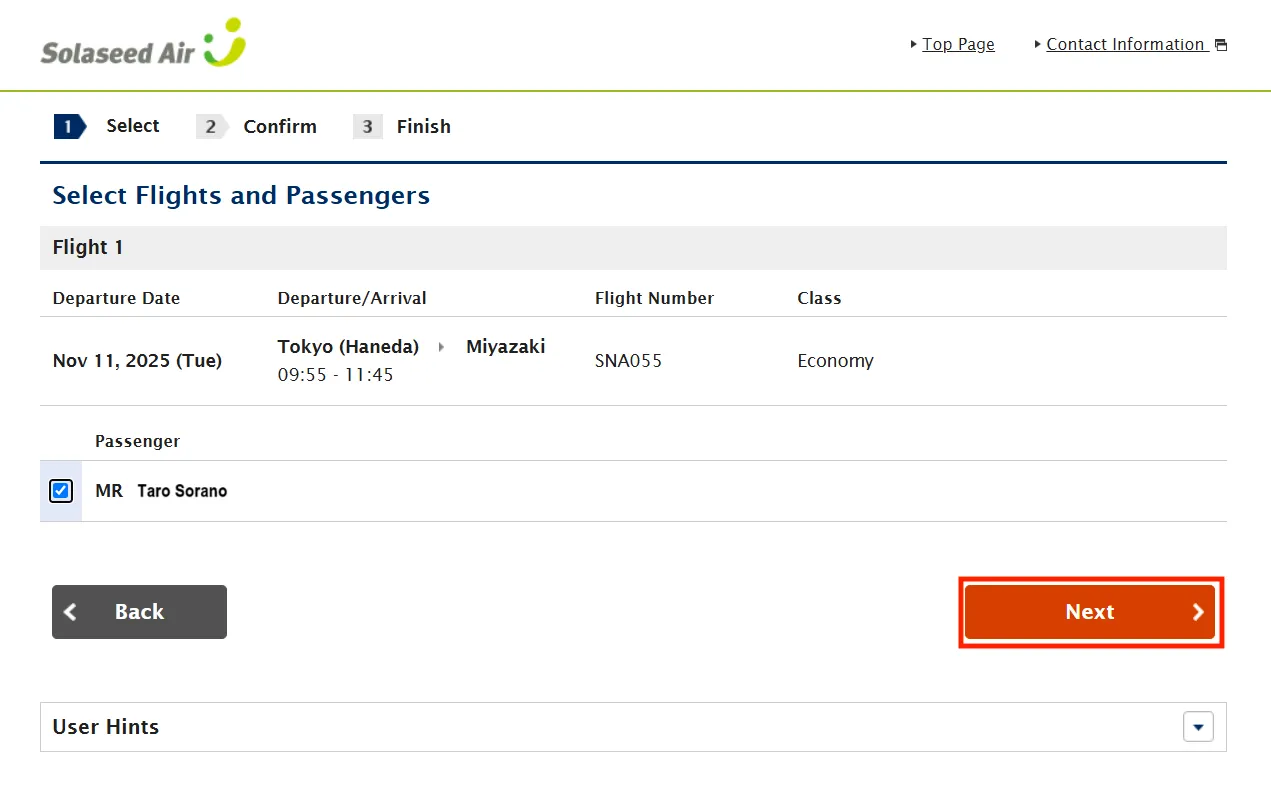Open the Top Page link
The height and width of the screenshot is (812, 1271).
click(958, 44)
